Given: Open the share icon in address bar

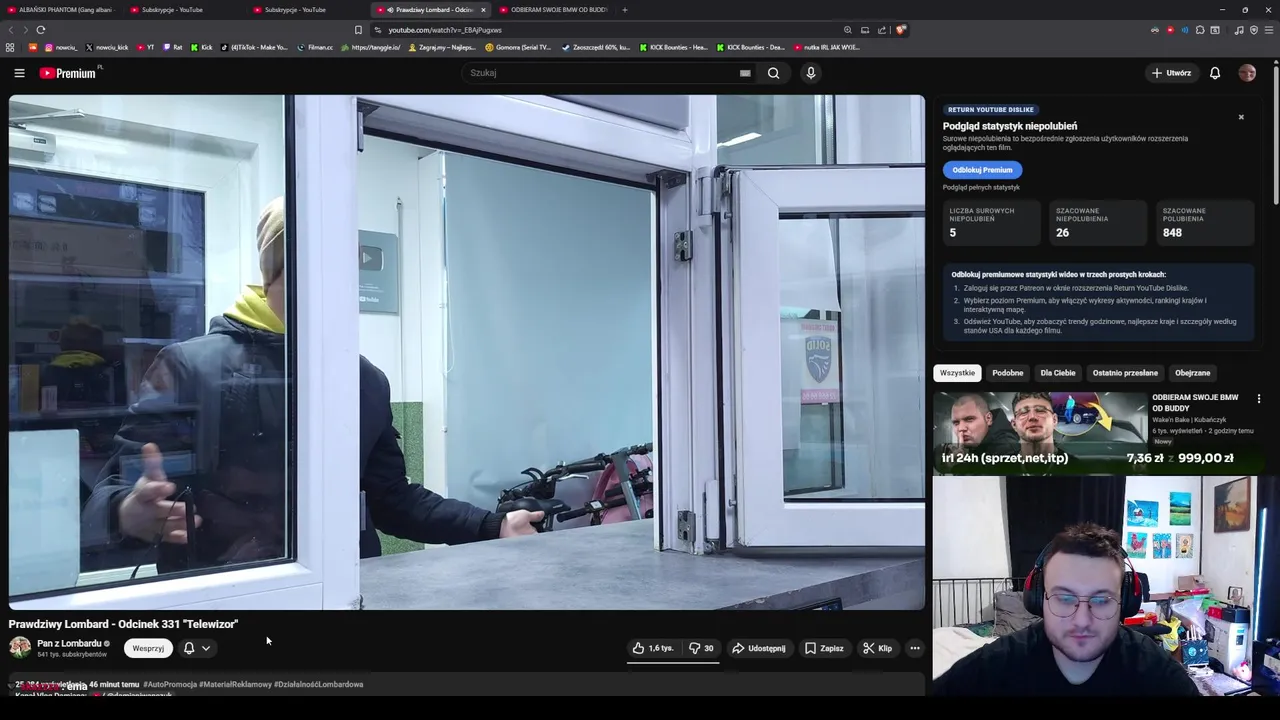Looking at the screenshot, I should pos(882,30).
